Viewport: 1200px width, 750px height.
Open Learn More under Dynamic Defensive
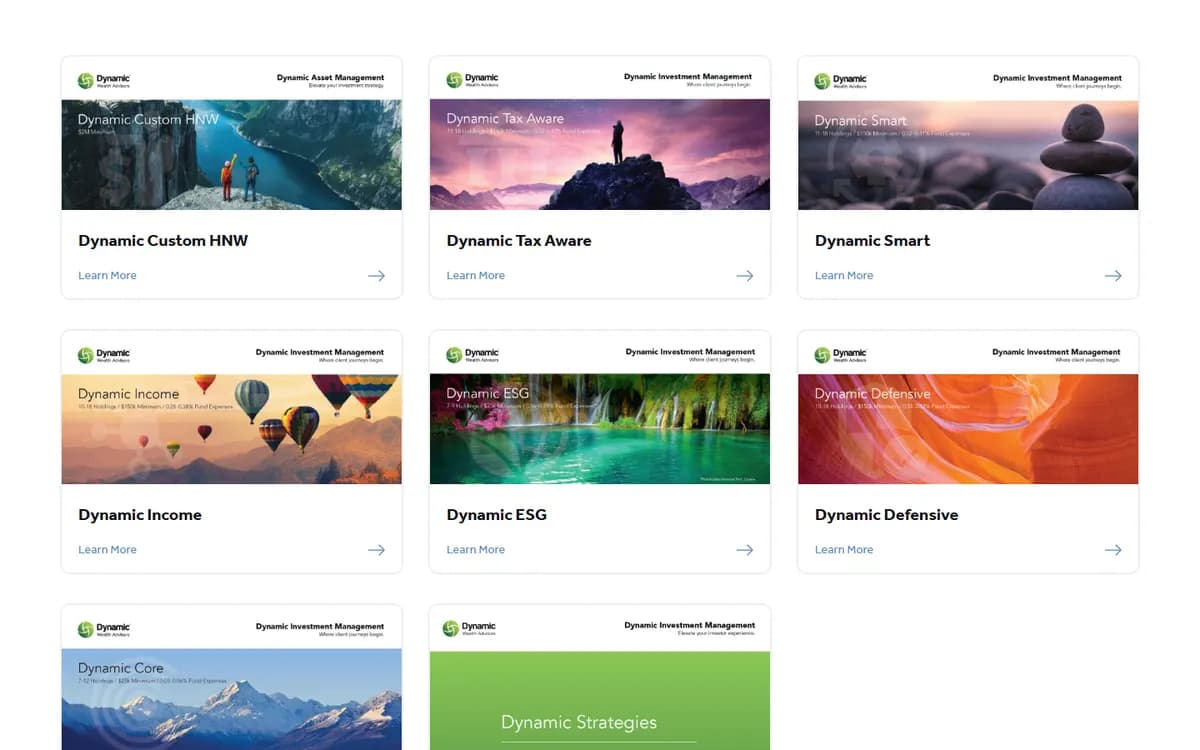843,550
